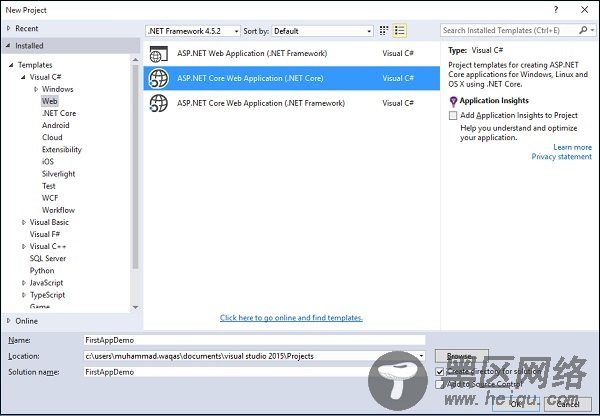Image resolution: width=600 pixels, height=416 pixels.
Task: Open the dialog help question mark
Action: (x=556, y=10)
